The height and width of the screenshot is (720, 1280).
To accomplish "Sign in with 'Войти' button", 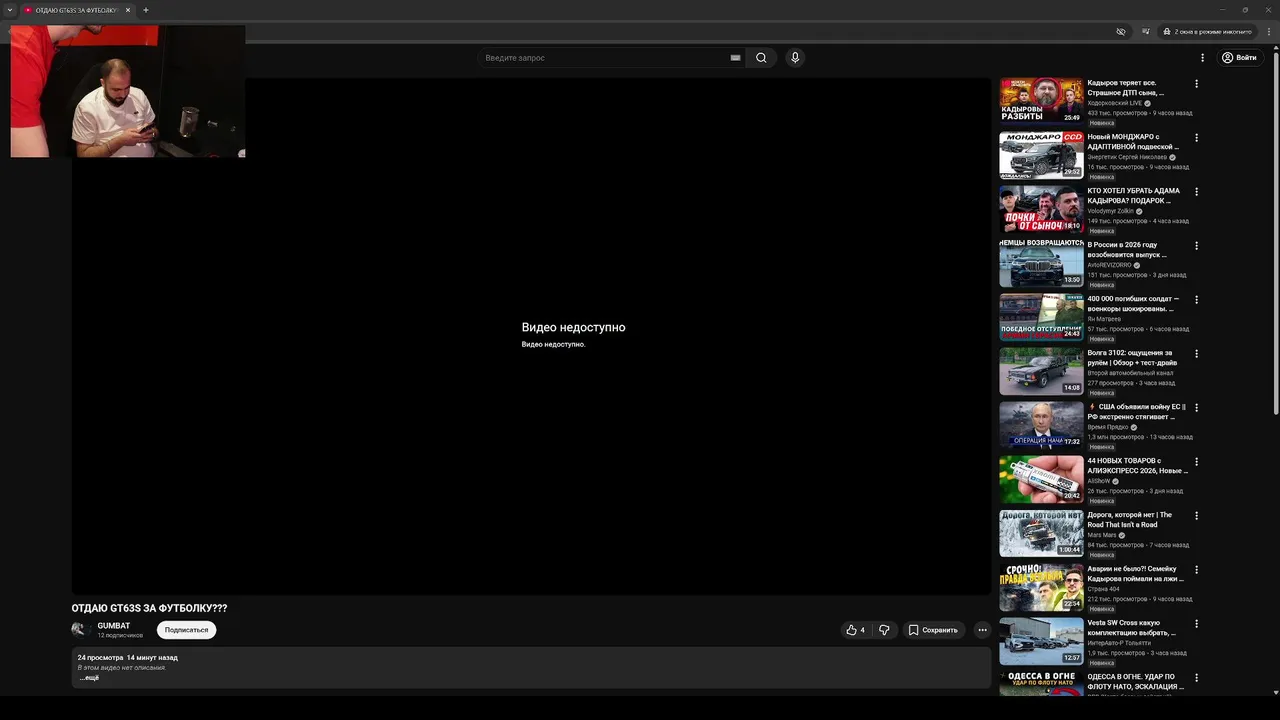I will click(x=1239, y=58).
